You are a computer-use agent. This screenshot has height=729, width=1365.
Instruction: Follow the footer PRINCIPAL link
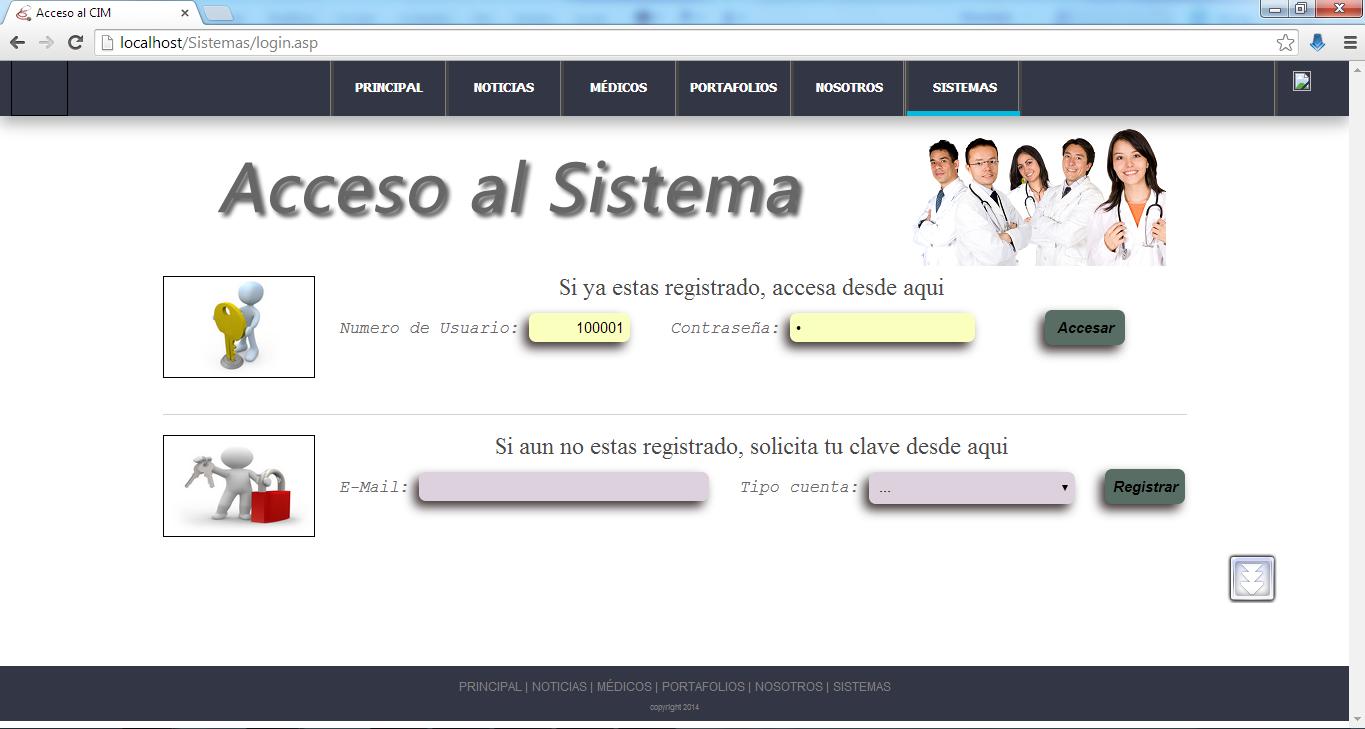coord(490,687)
